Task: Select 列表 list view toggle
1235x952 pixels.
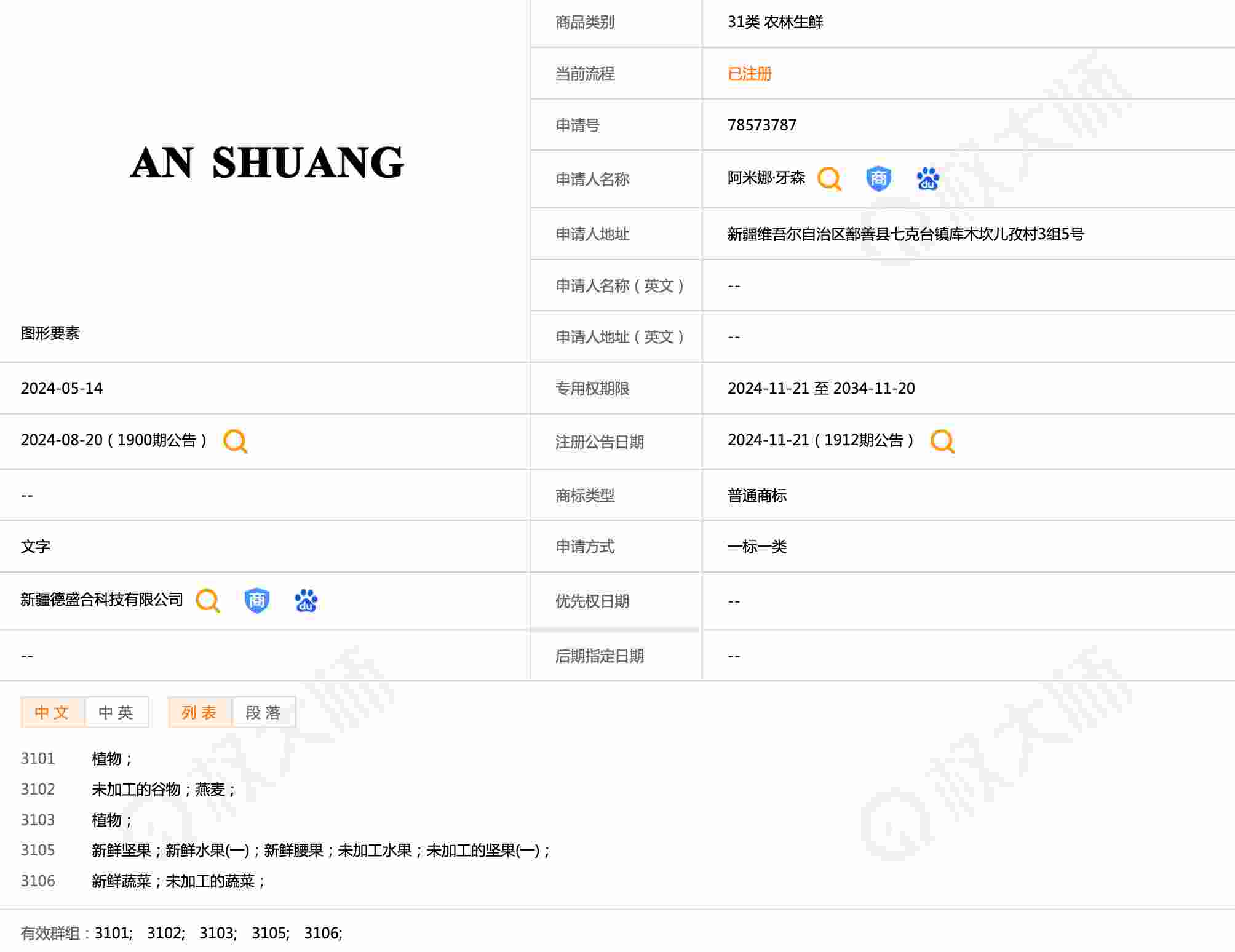Action: 200,712
